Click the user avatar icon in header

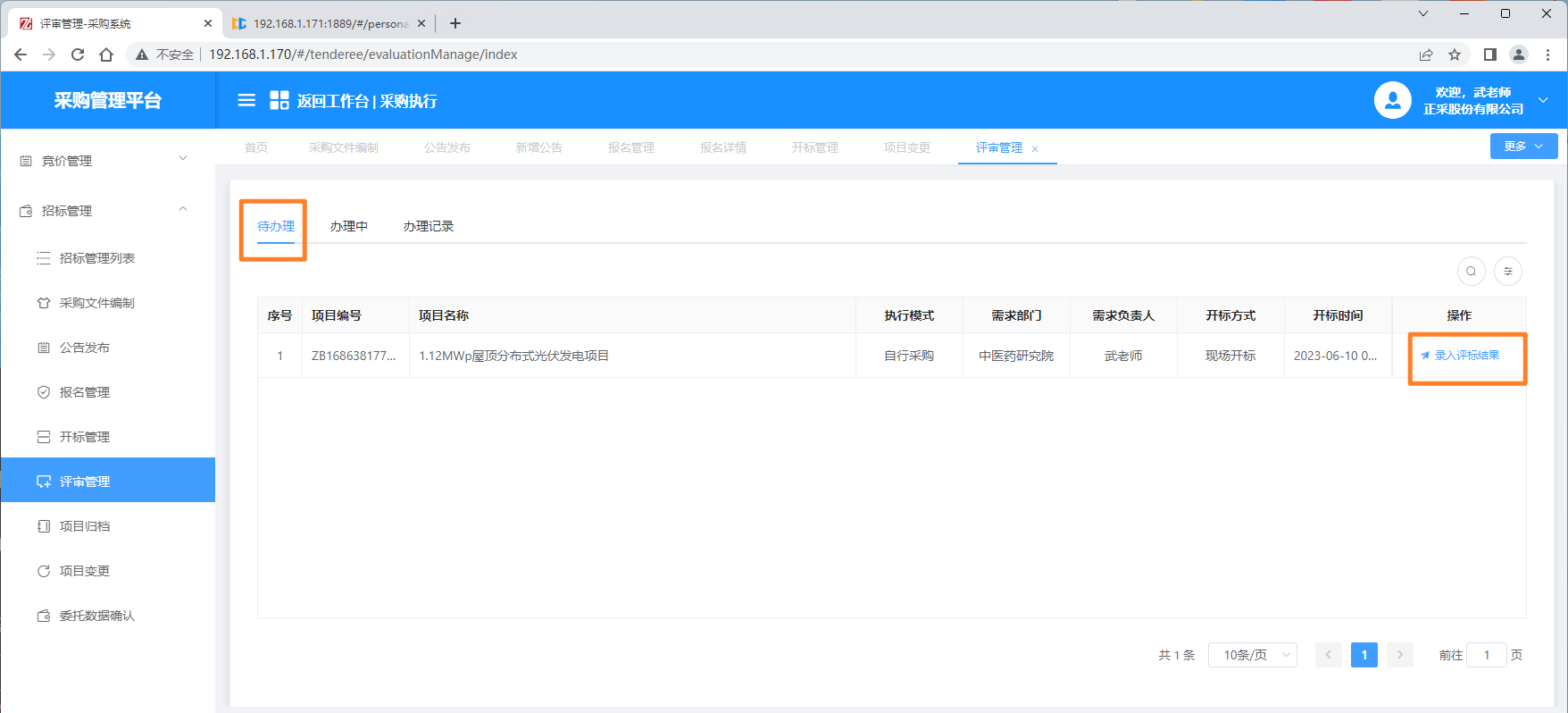1392,101
